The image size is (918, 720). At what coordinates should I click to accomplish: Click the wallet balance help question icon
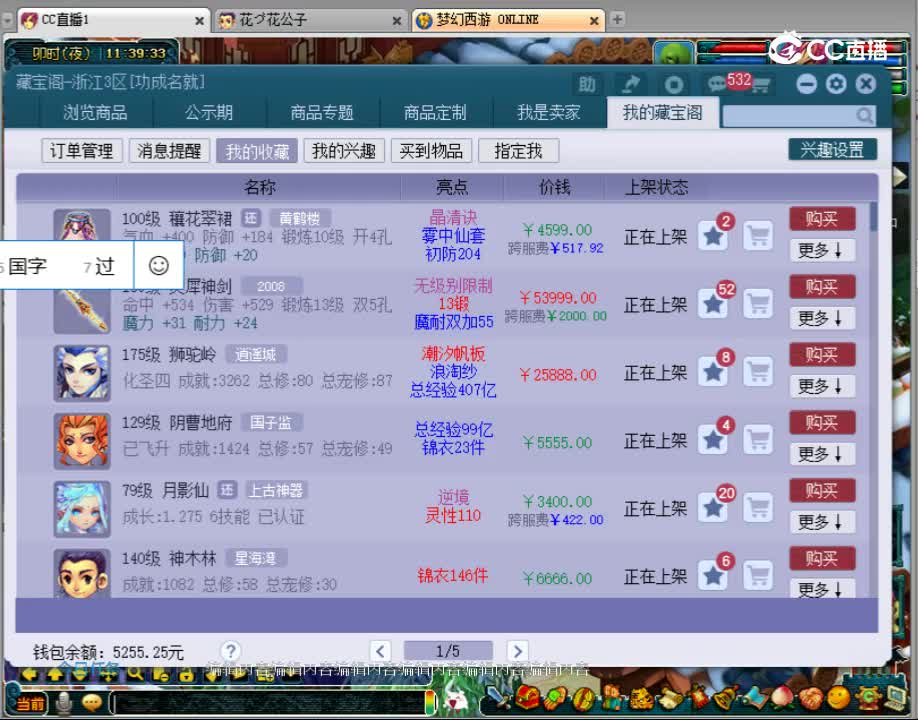[231, 650]
